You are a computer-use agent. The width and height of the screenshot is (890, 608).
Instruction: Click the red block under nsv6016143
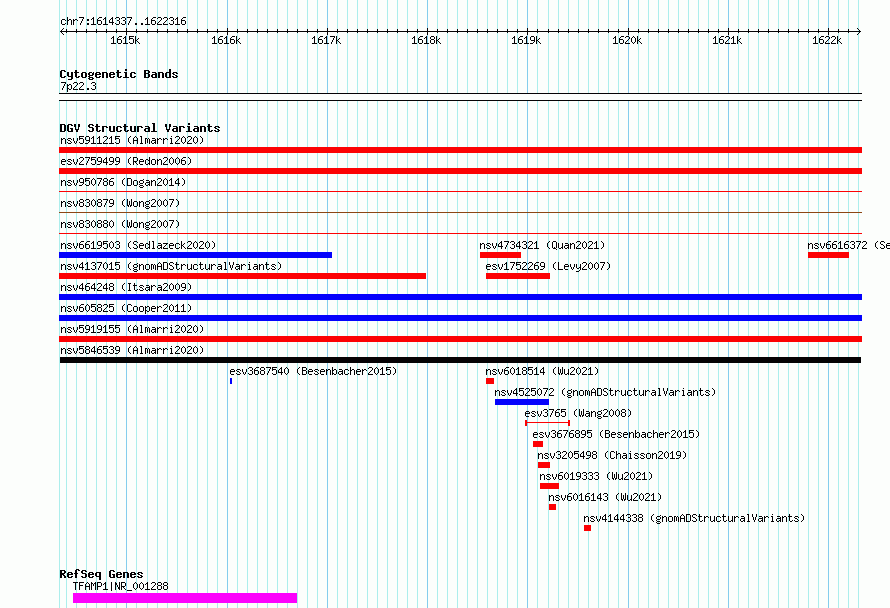(552, 507)
